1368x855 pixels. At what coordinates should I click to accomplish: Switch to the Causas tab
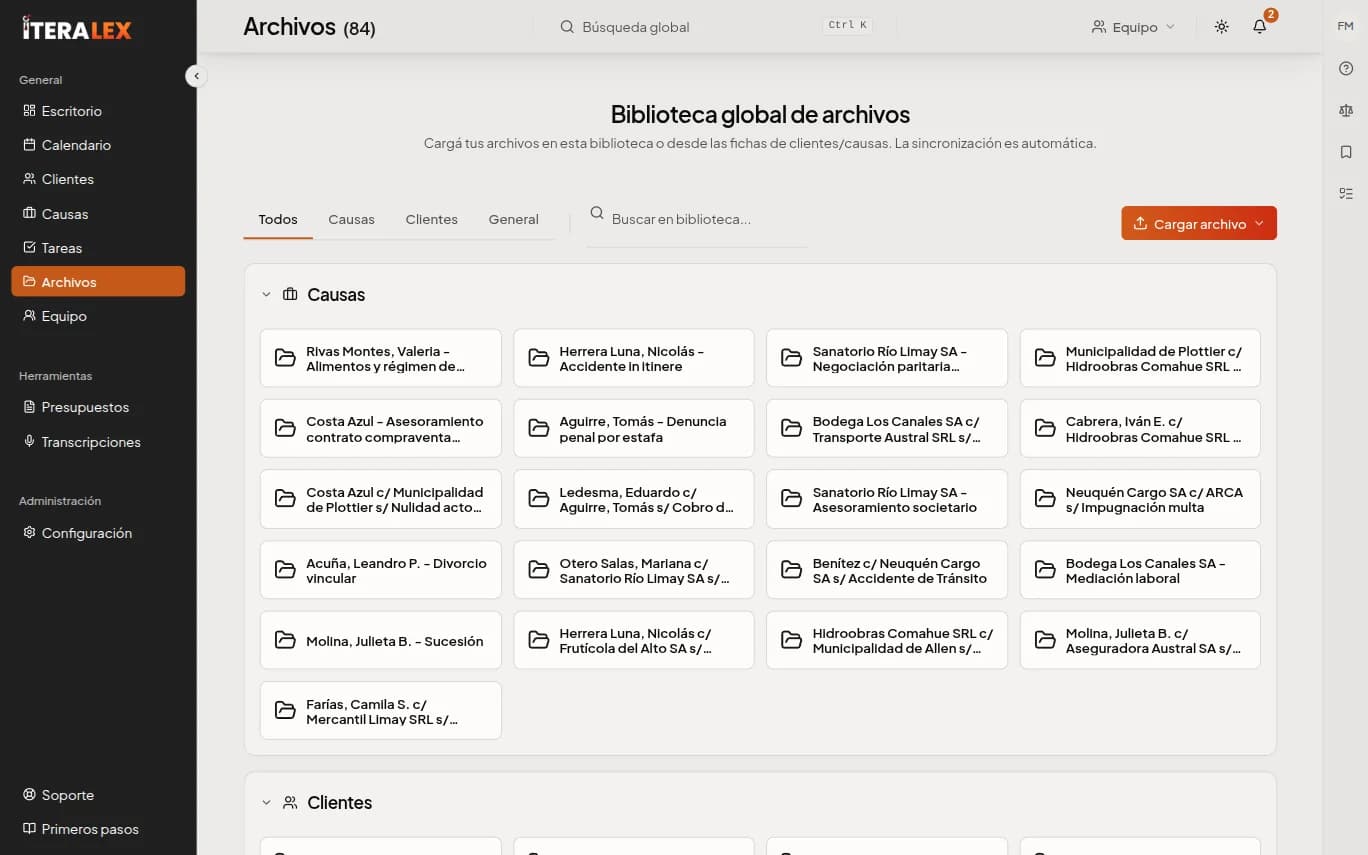click(351, 219)
